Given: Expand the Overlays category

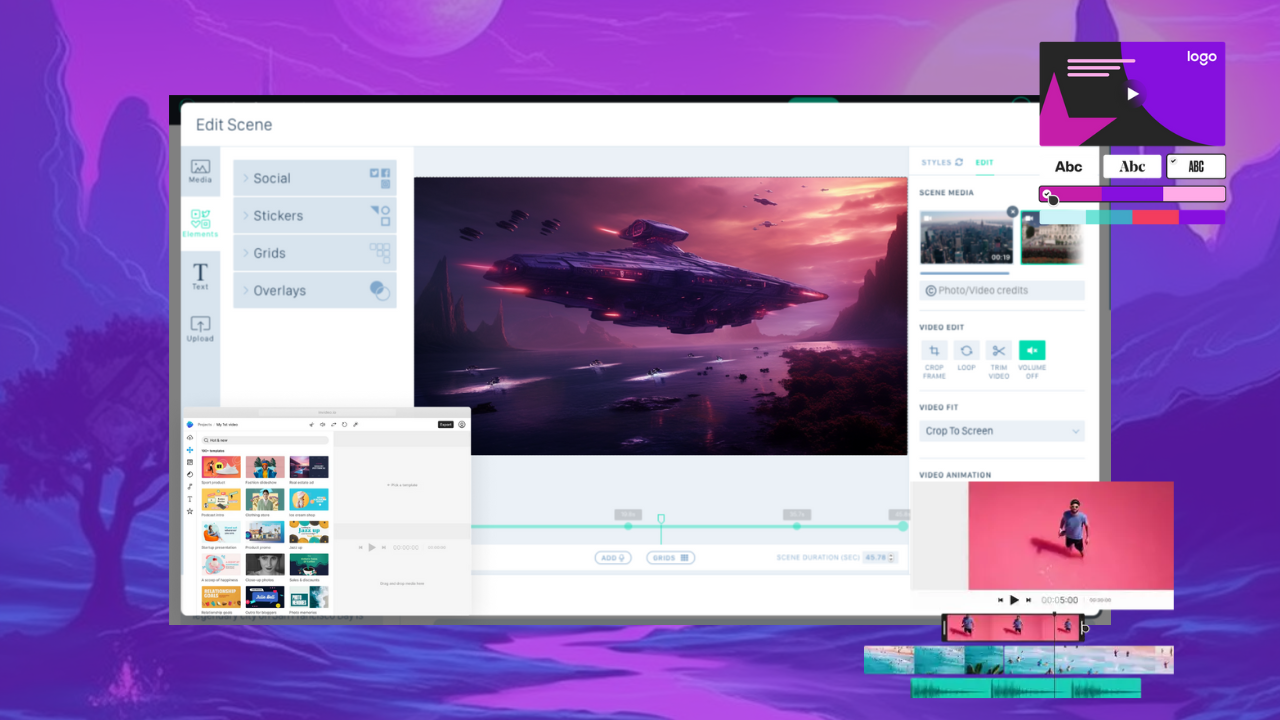Looking at the screenshot, I should point(315,291).
